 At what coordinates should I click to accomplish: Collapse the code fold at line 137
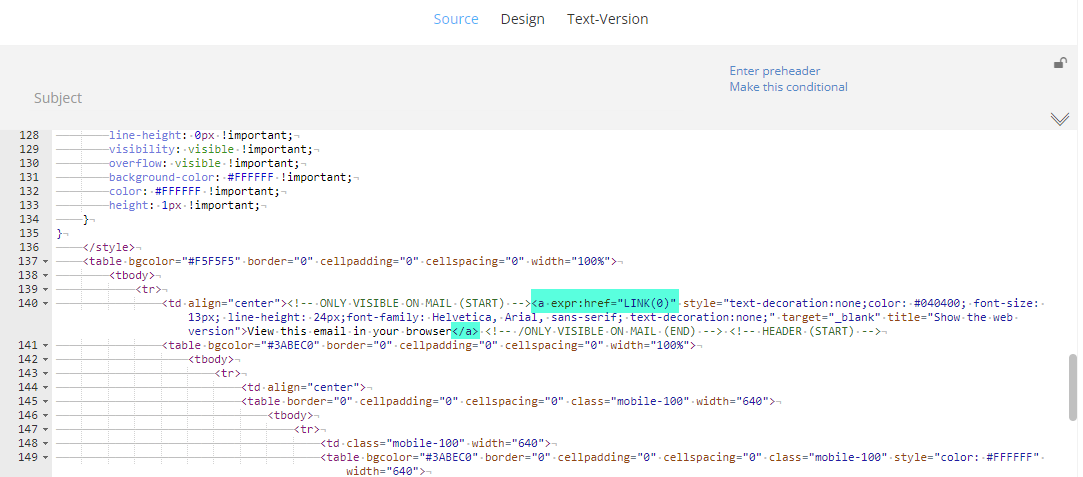[x=47, y=261]
